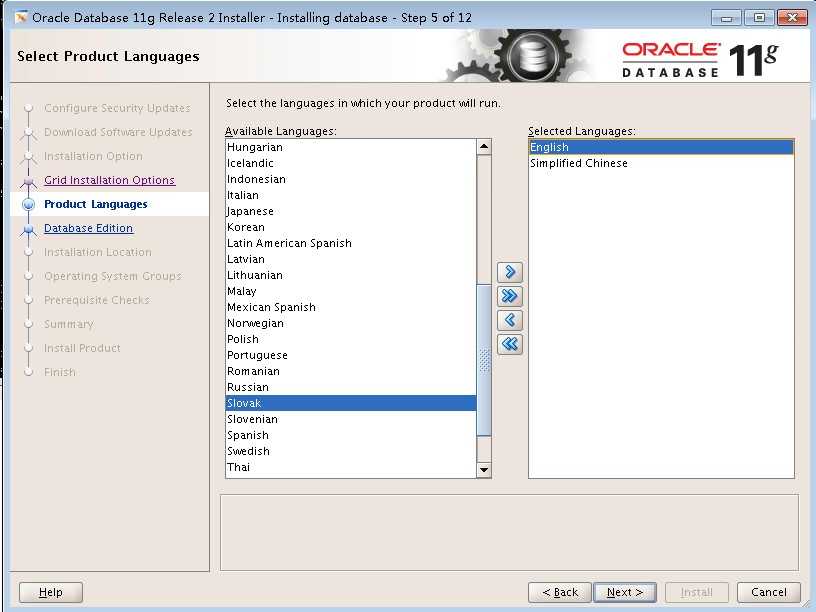Click the Oracle installer title bar icon
816x612 pixels.
click(x=21, y=18)
